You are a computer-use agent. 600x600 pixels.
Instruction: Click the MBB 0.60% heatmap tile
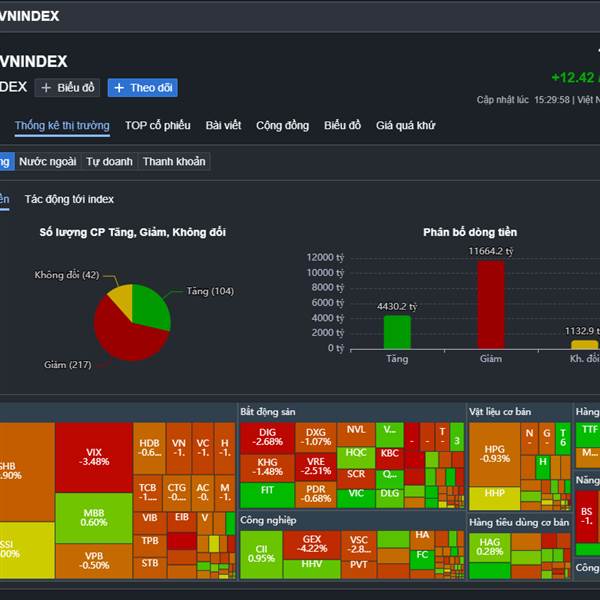point(94,518)
